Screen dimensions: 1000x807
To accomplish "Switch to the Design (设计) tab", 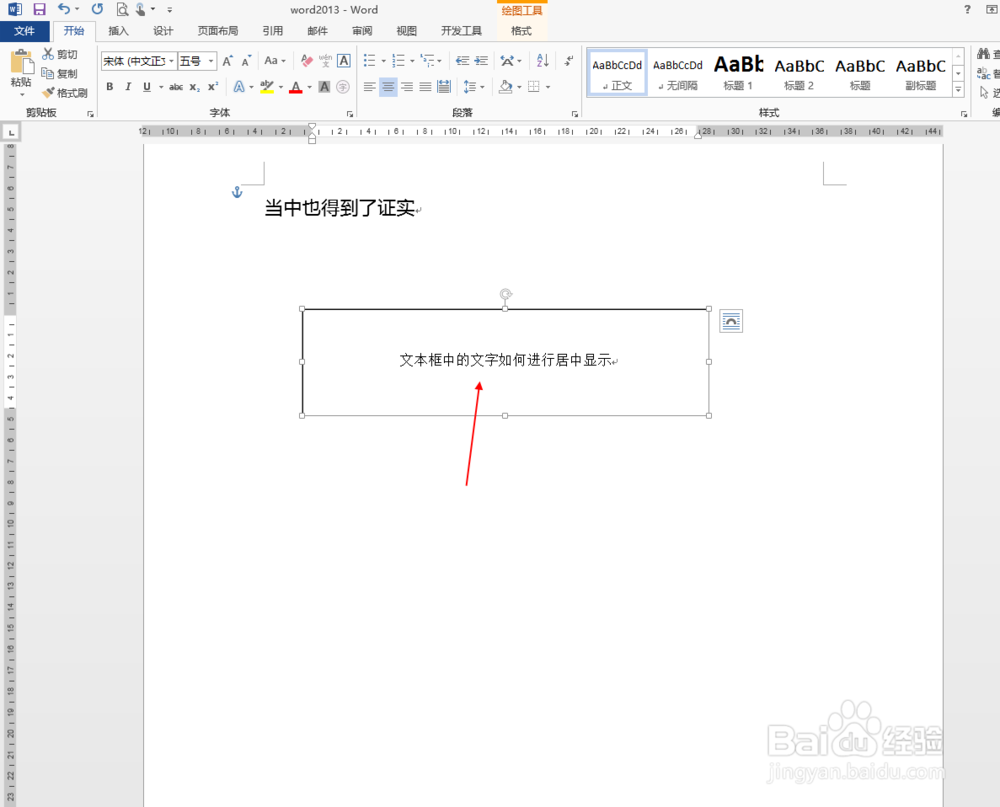I will [x=163, y=31].
